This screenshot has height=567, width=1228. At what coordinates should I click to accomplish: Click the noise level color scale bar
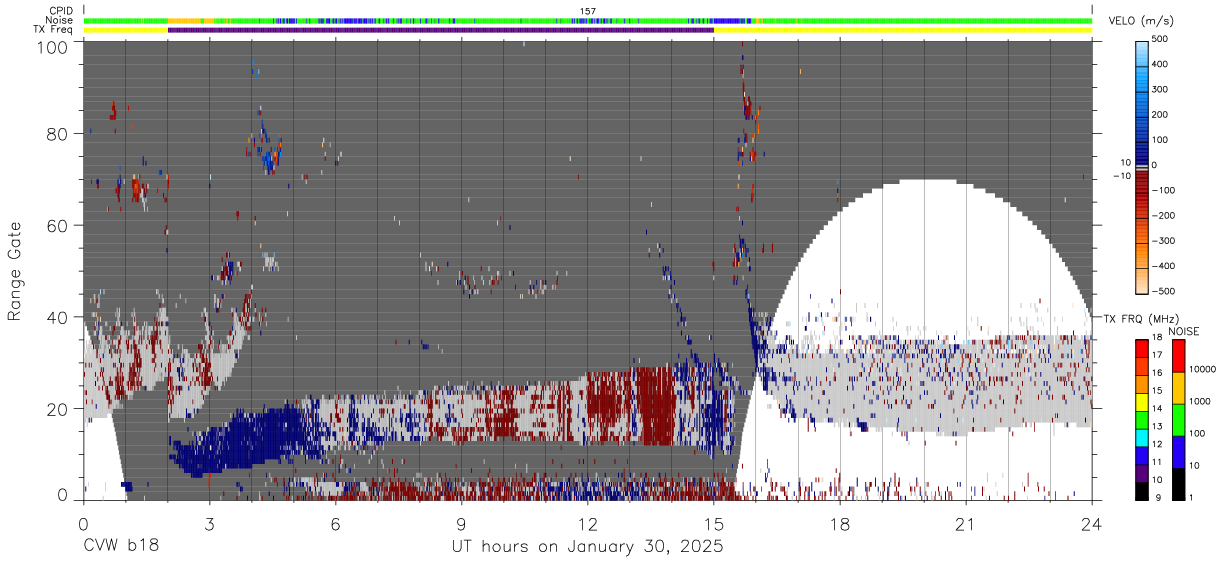pyautogui.click(x=1179, y=419)
